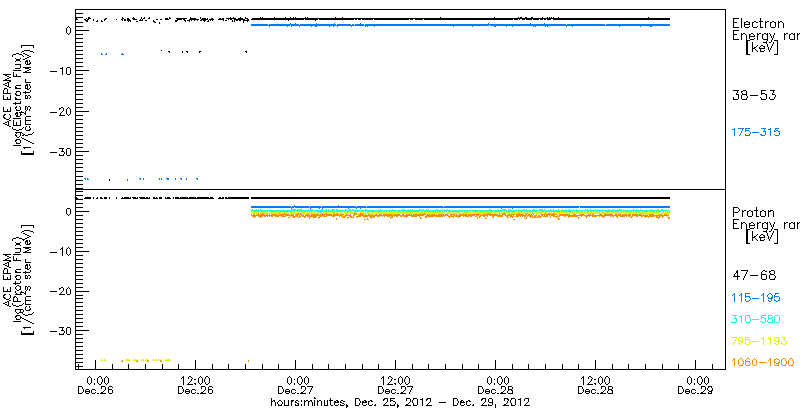800x410 pixels.
Task: Select the electron panel's -10 y-axis tick label
Action: [x=59, y=70]
